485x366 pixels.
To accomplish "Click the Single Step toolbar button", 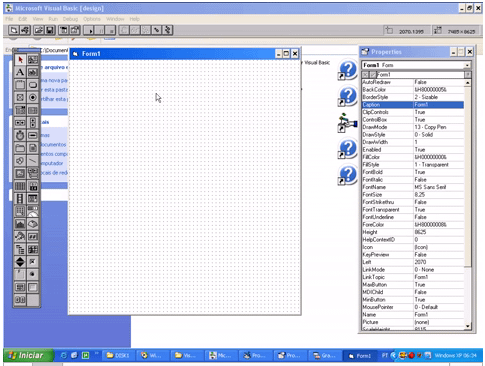I will click(x=157, y=30).
